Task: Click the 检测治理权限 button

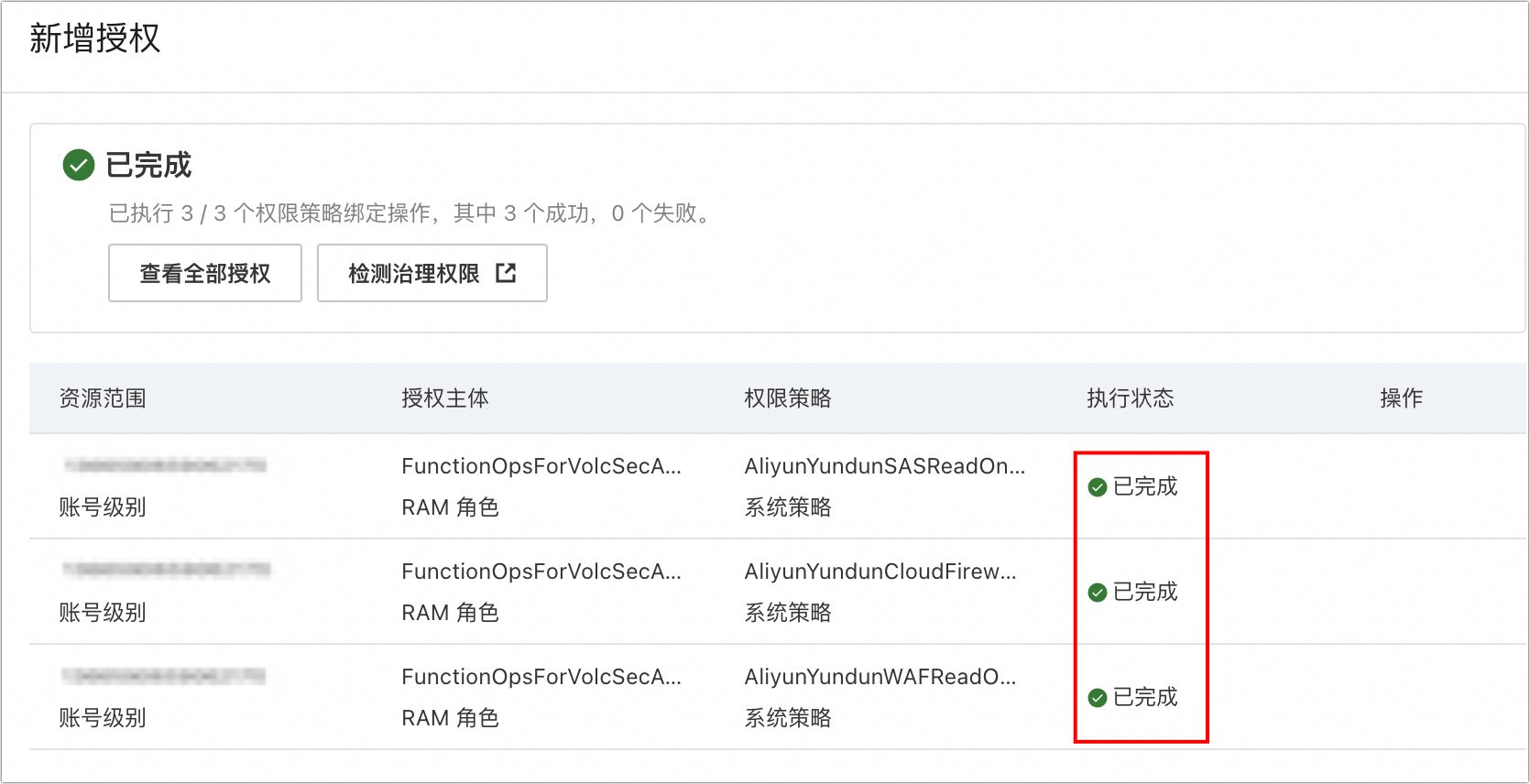Action: 432,273
